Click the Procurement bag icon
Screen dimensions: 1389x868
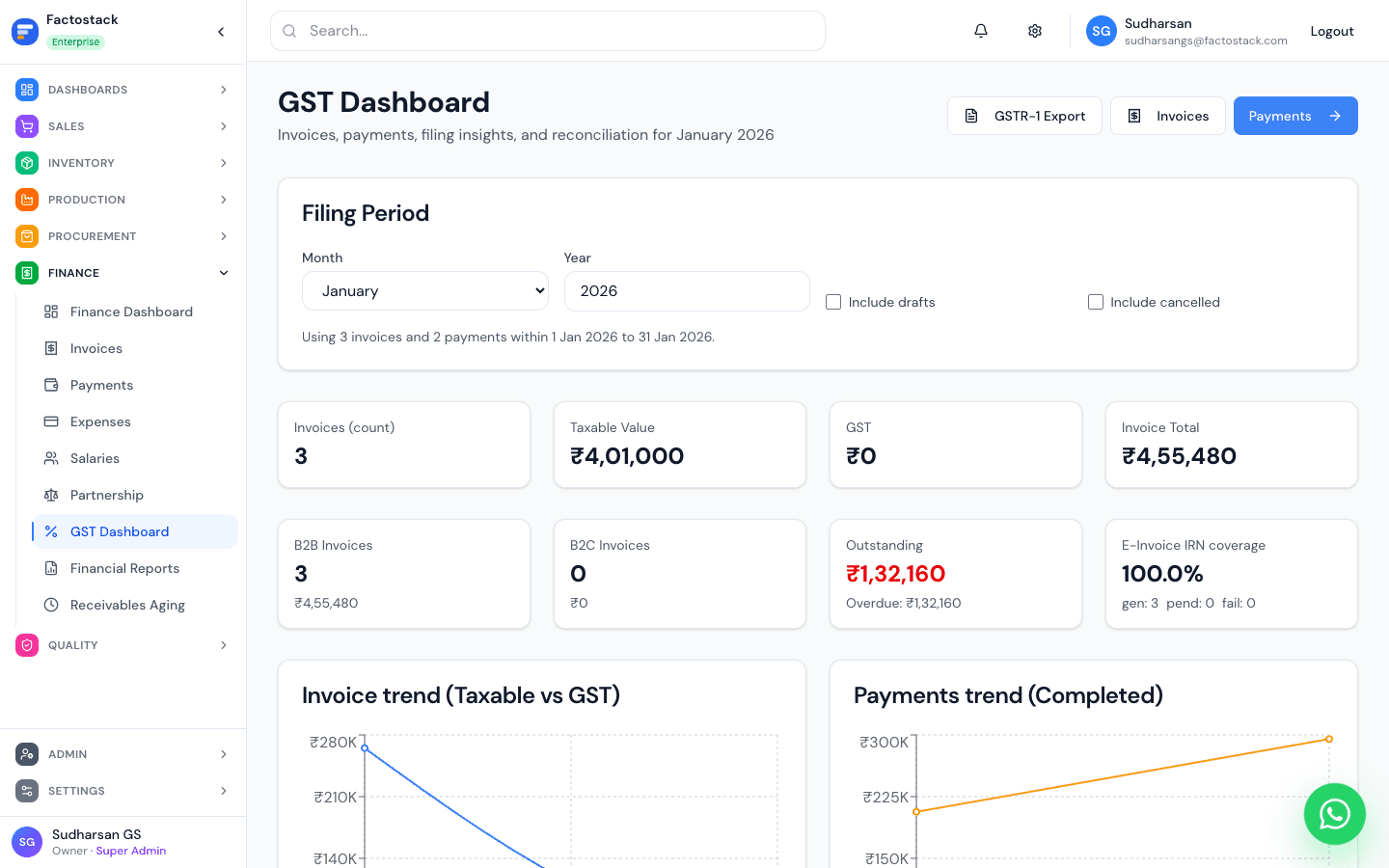tap(27, 236)
